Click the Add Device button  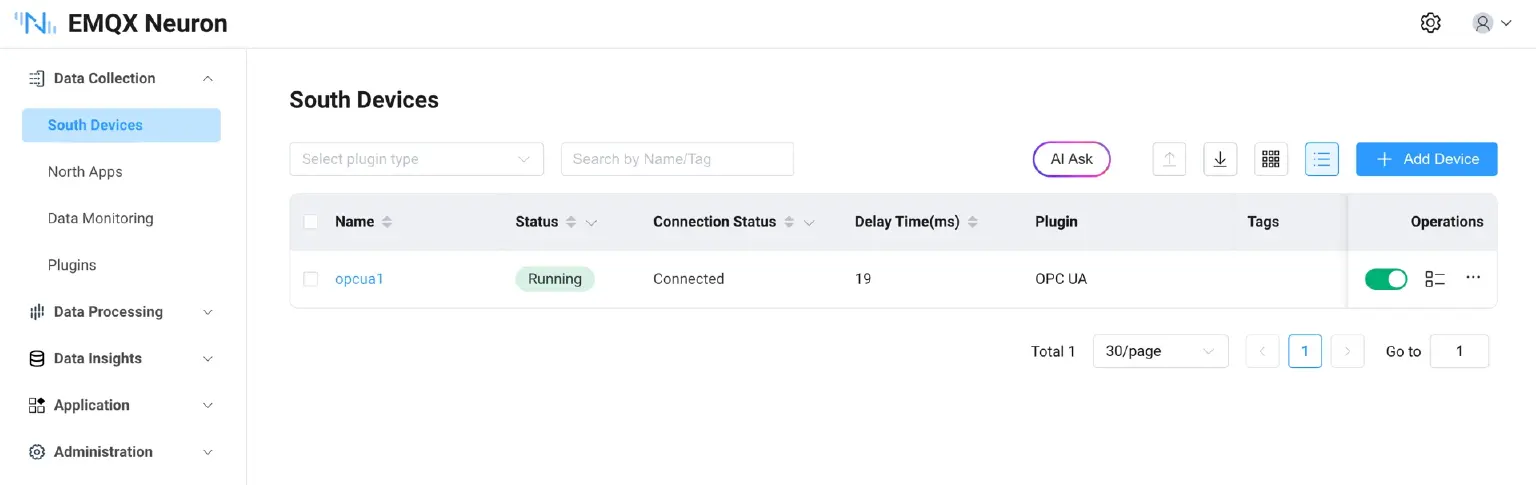1426,159
